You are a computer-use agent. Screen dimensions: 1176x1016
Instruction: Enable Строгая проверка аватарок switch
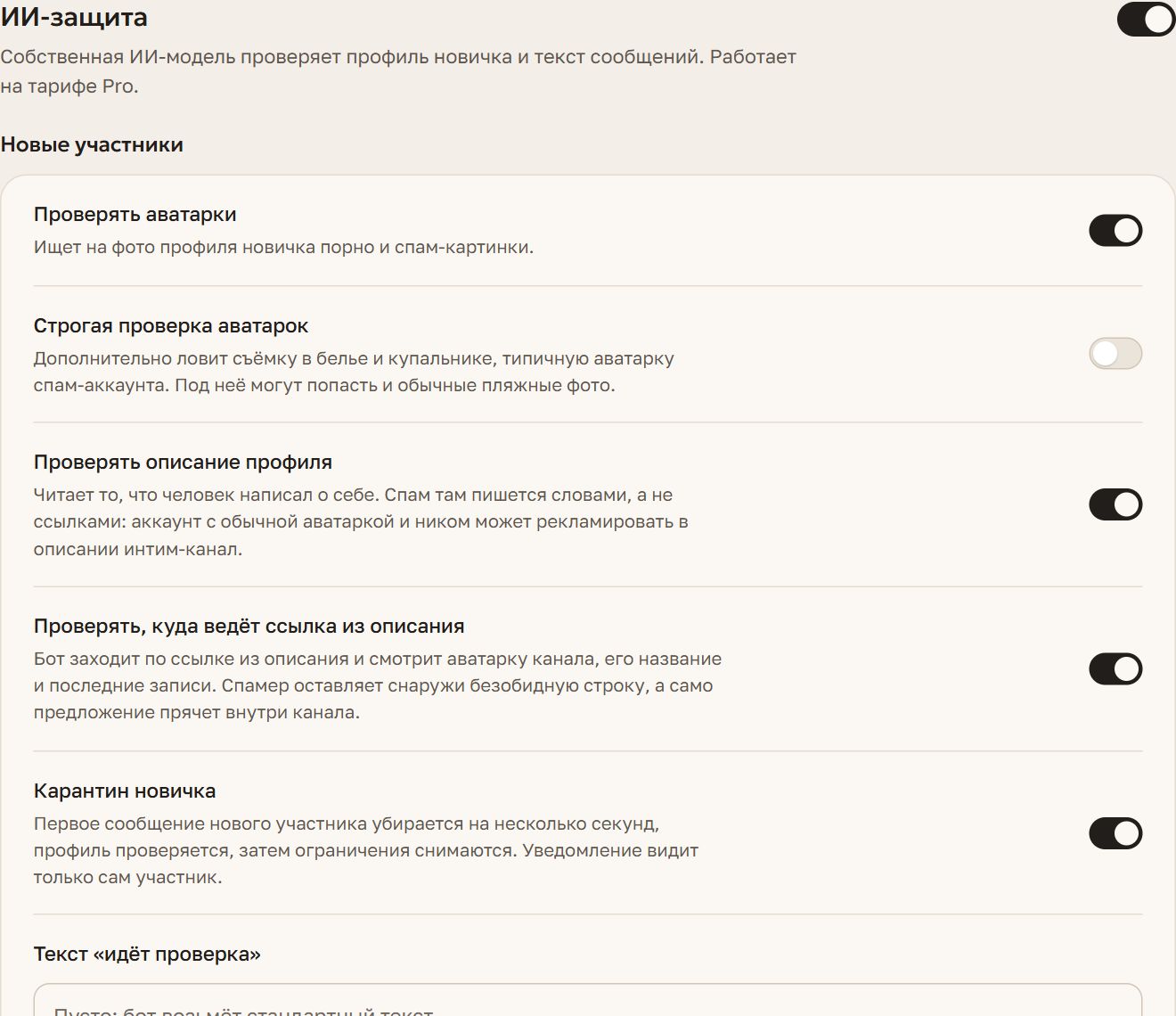(1115, 354)
